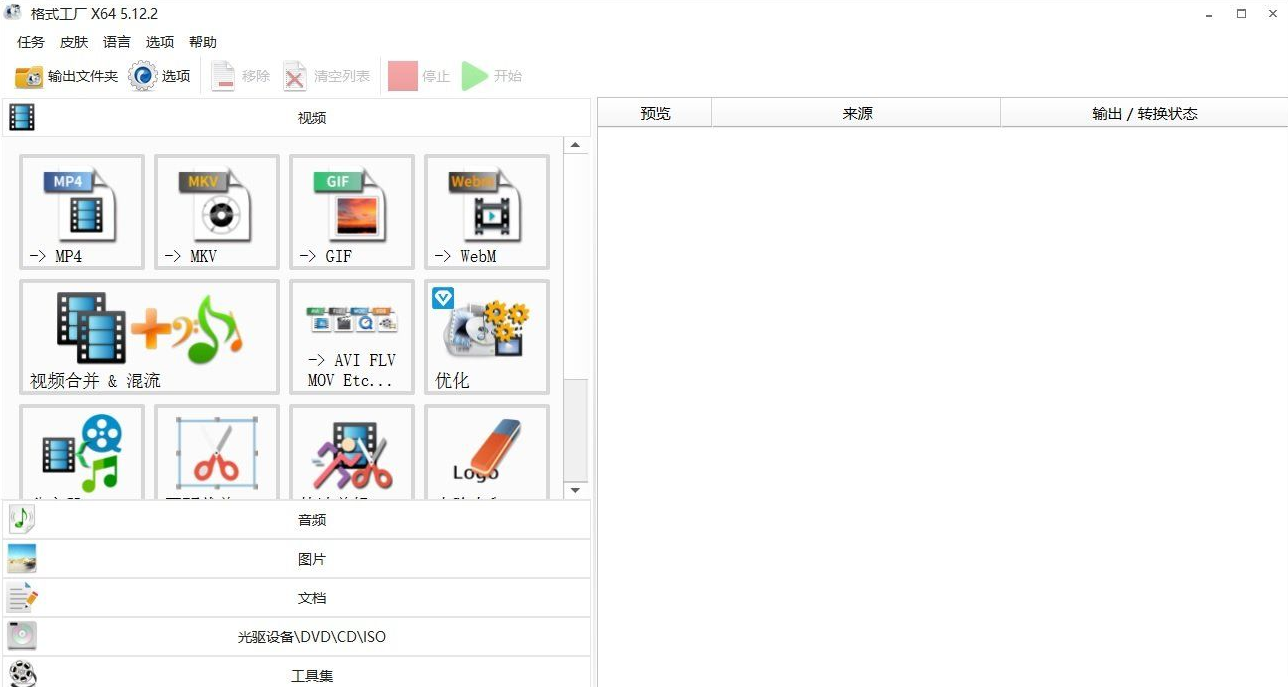Select the AVI FLV MOV converter
Viewport: 1288px width, 687px height.
351,336
